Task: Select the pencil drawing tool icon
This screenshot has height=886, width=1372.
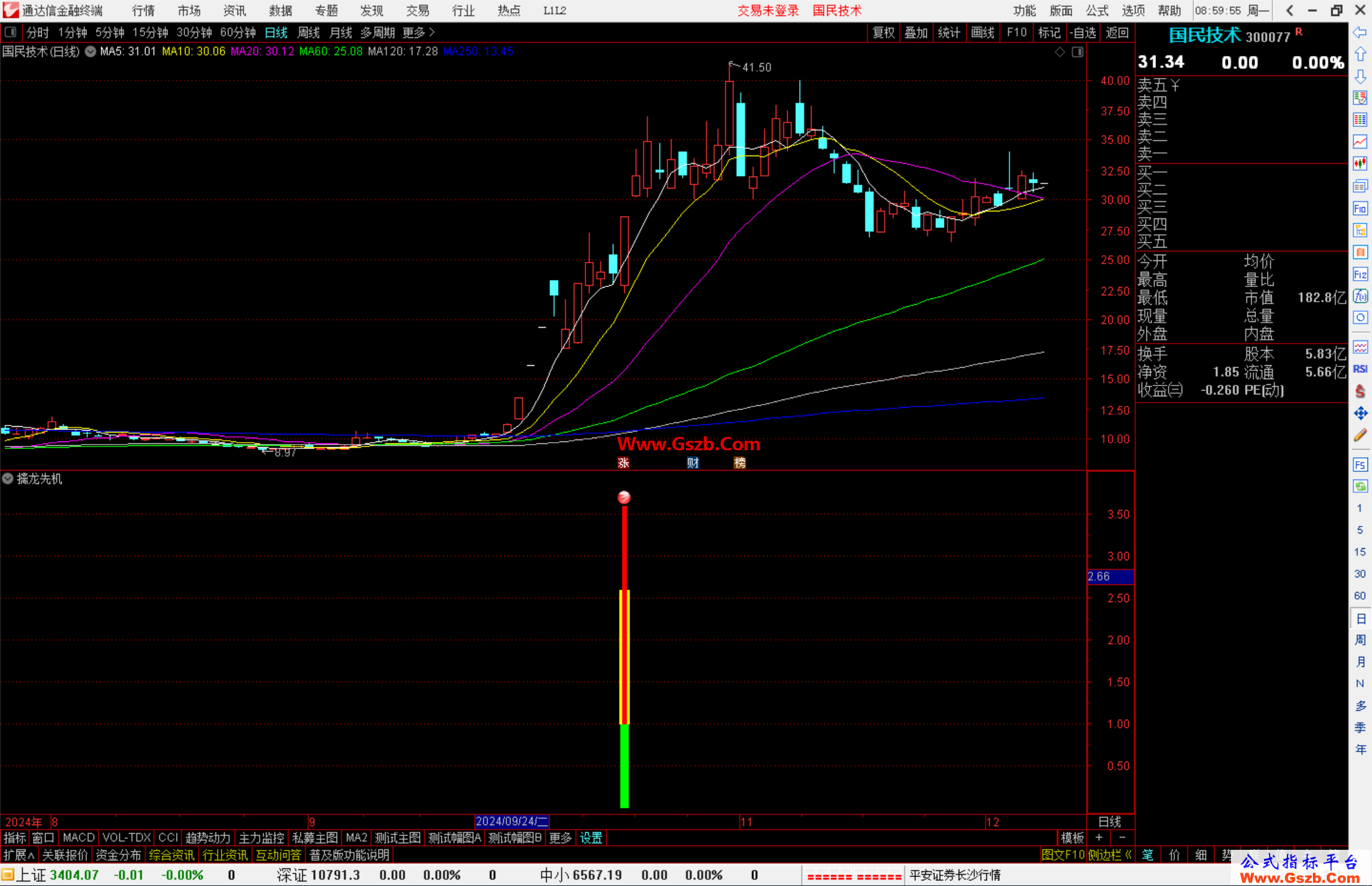Action: [1360, 436]
